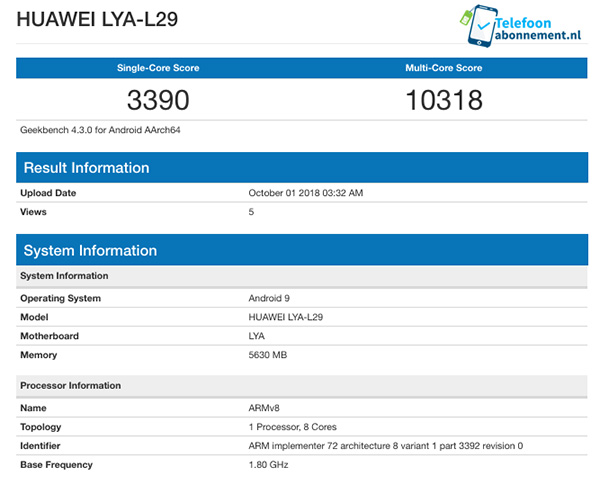This screenshot has width=600, height=485.
Task: Click the Result Information section header
Action: click(x=302, y=168)
